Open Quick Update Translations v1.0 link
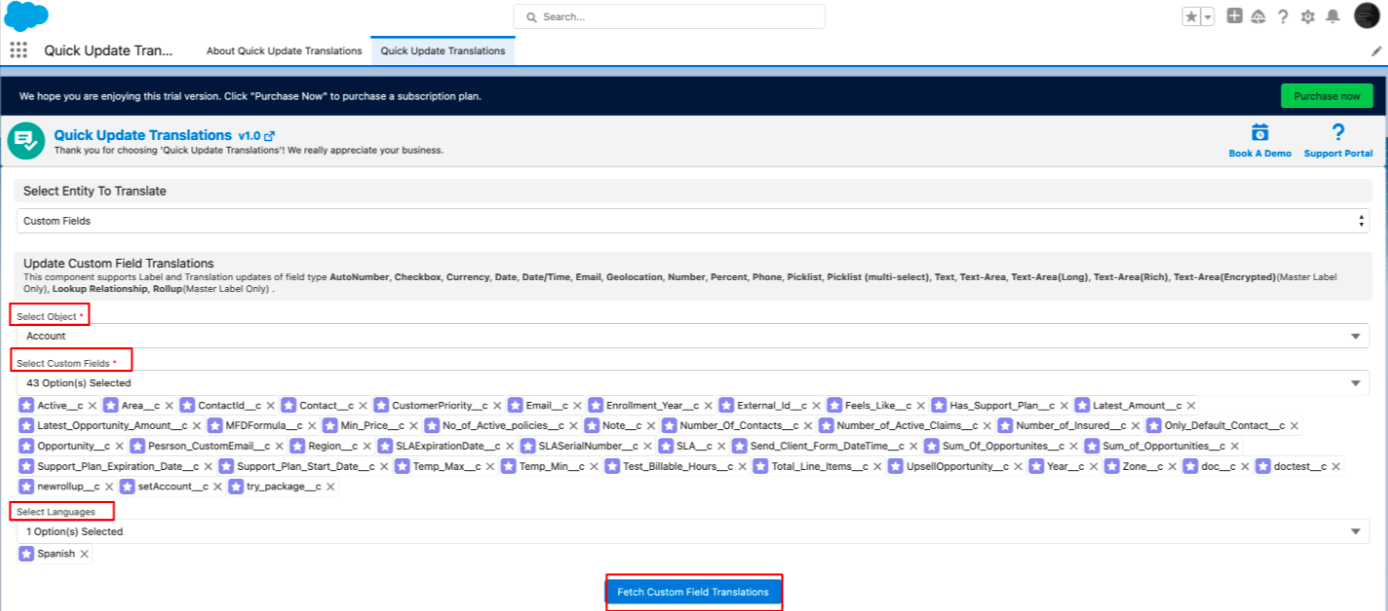 pyautogui.click(x=164, y=135)
